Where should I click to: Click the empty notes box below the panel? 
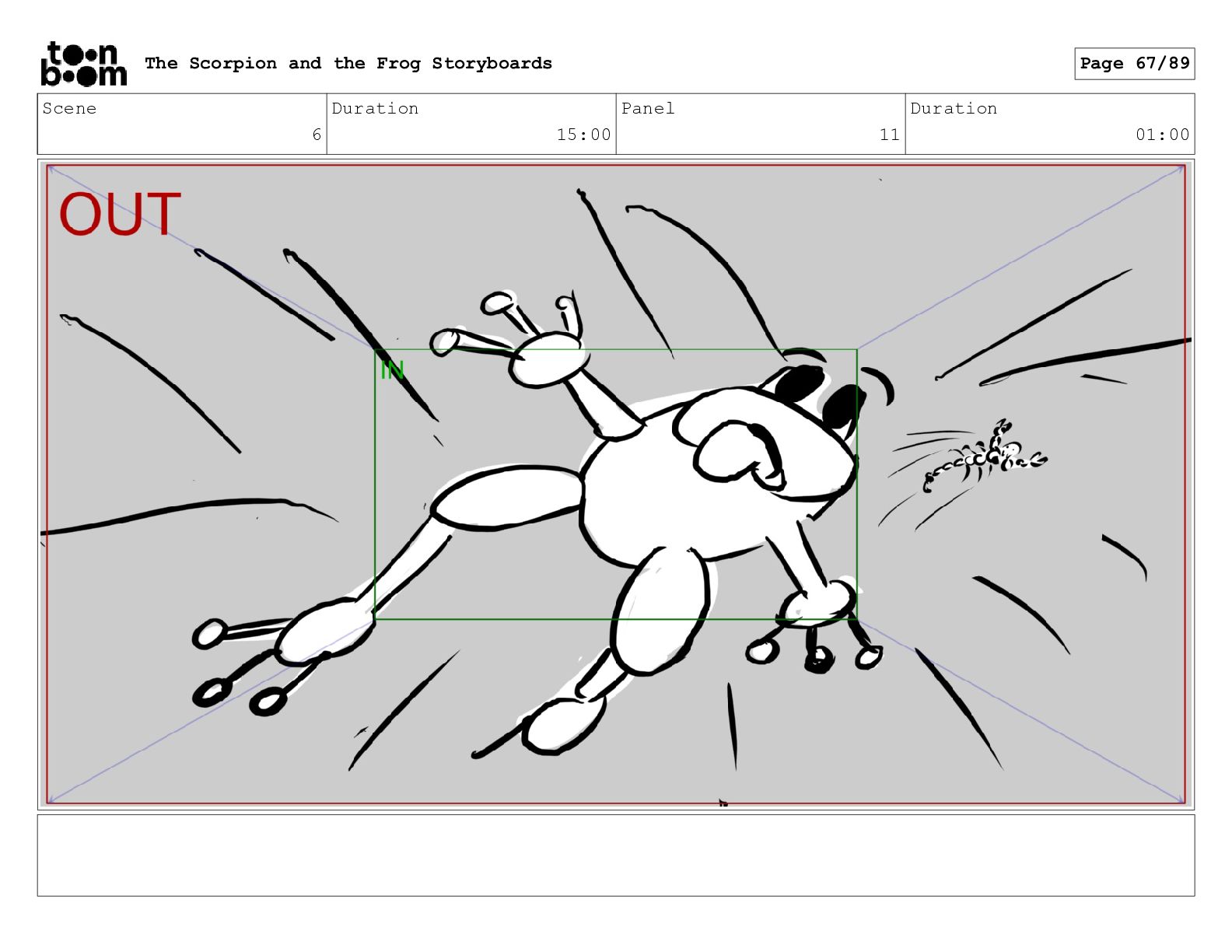click(616, 856)
